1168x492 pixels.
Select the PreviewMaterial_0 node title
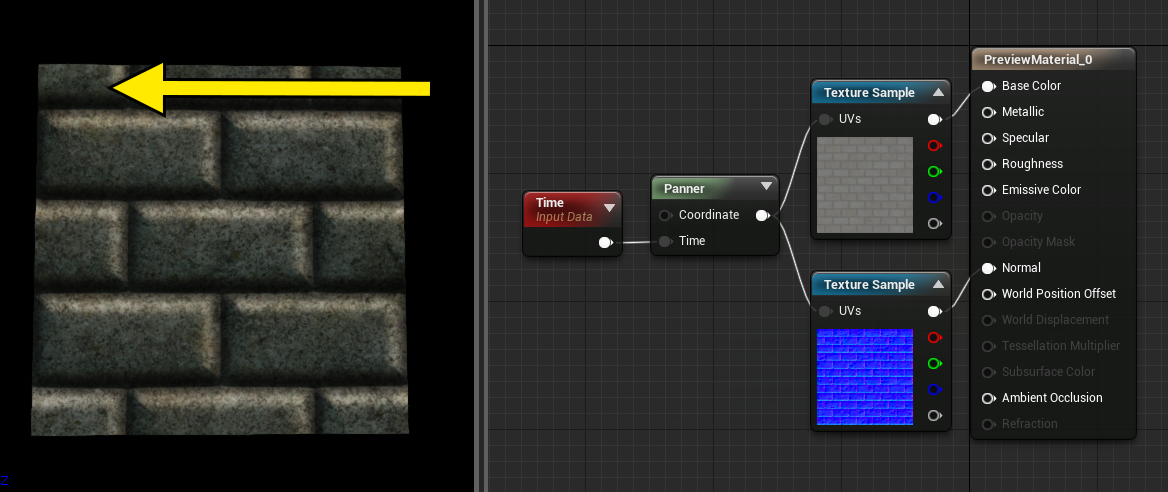click(x=1038, y=60)
